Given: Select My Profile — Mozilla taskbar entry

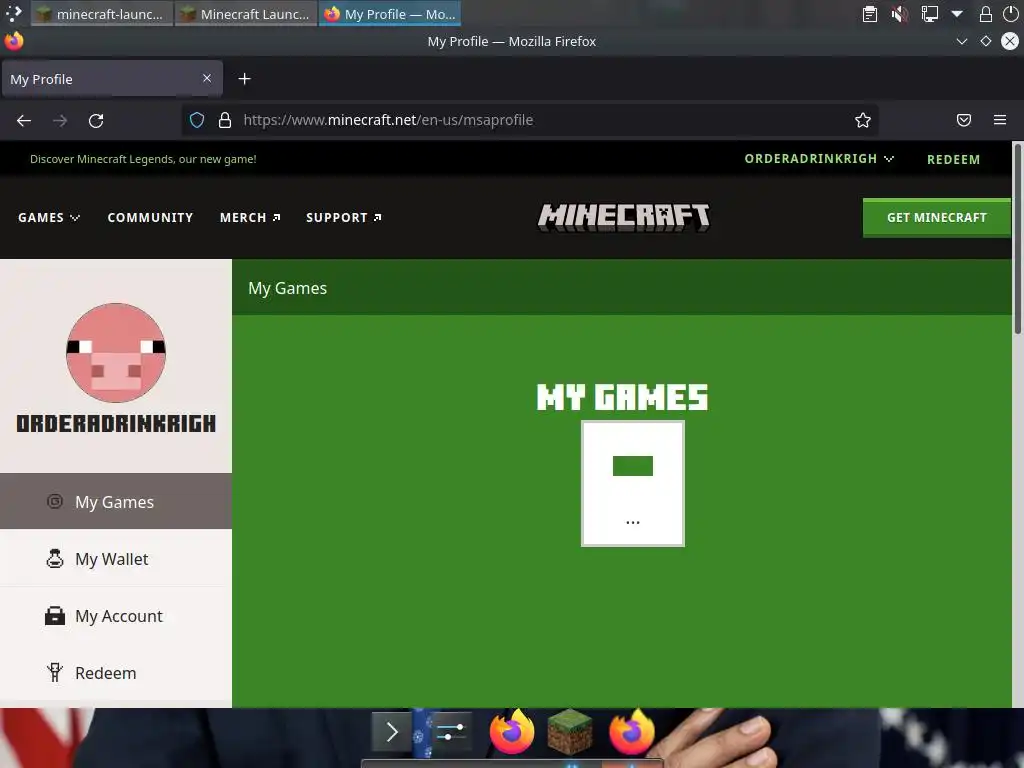Looking at the screenshot, I should [391, 14].
